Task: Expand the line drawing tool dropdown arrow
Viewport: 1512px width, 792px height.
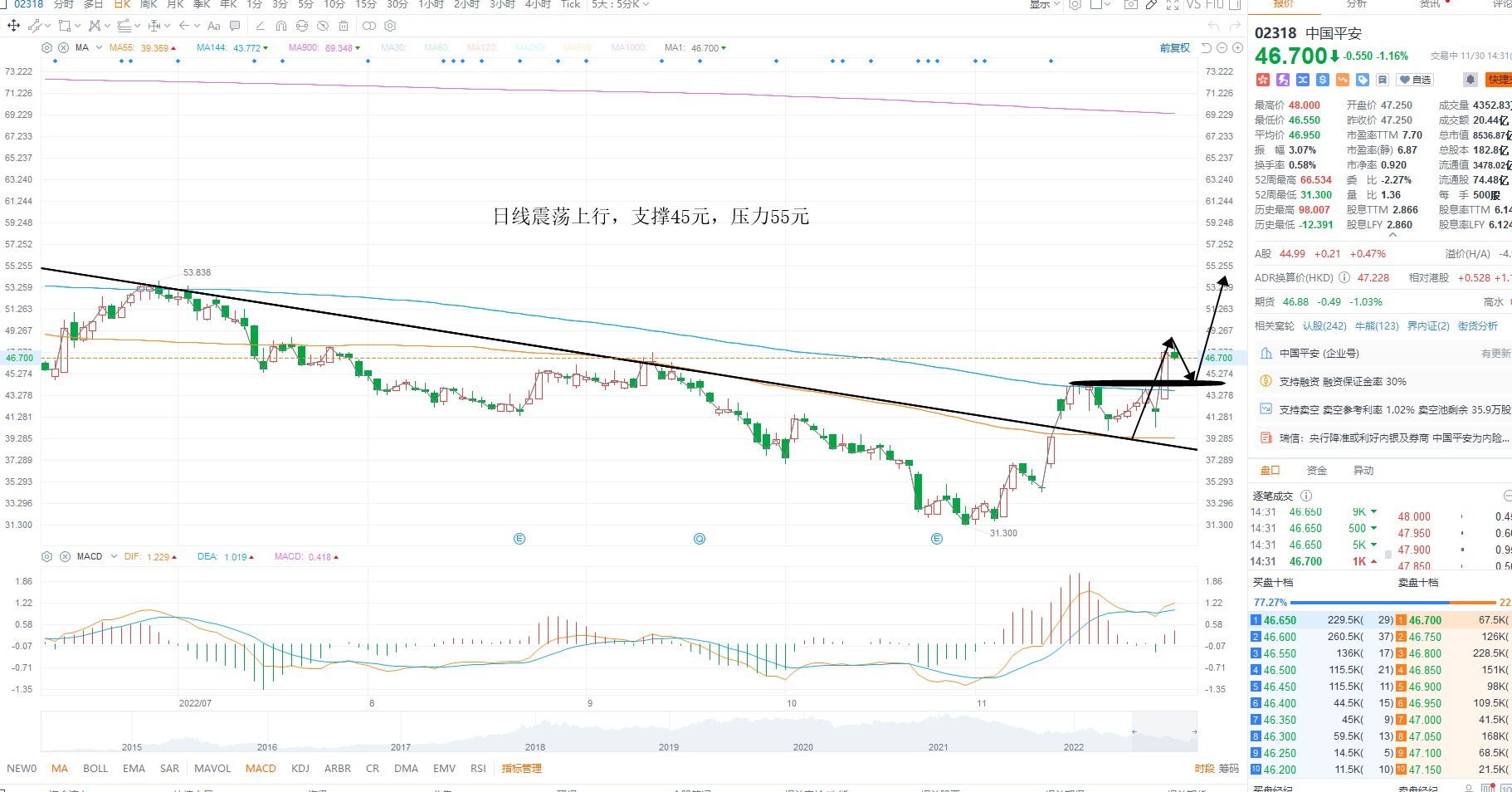Action: [x=47, y=26]
